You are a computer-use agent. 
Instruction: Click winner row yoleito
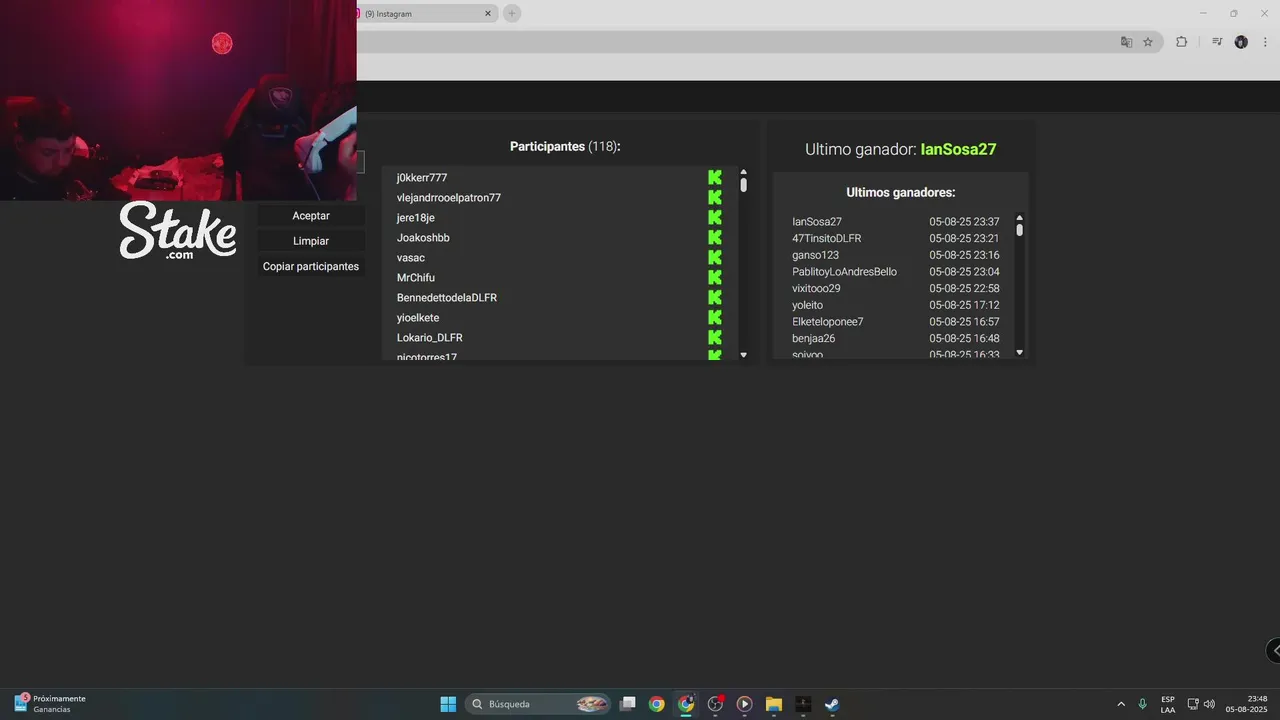895,305
